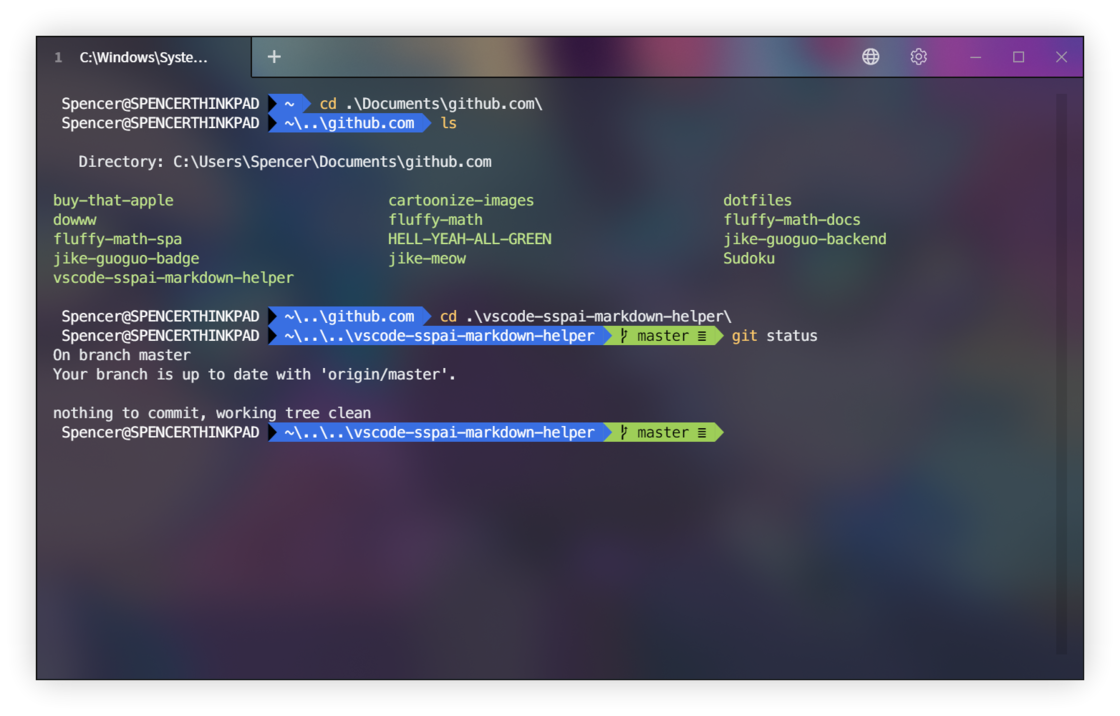Click the vscode-sspai-markdown-helper directory name
The height and width of the screenshot is (716, 1120).
(x=173, y=277)
